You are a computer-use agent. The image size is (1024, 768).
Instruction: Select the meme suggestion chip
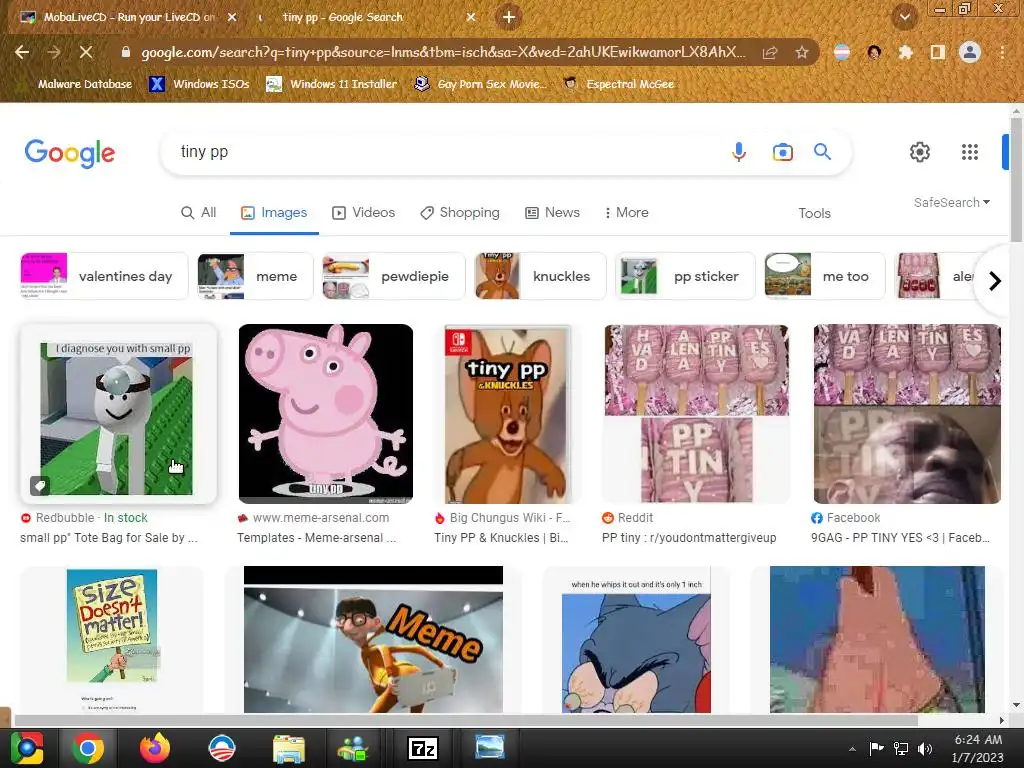[255, 276]
